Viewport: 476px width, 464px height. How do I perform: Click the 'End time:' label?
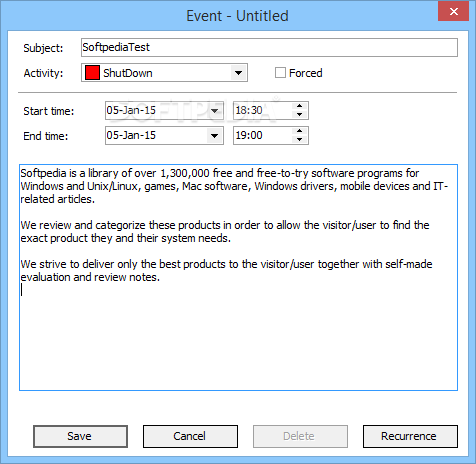click(x=46, y=136)
